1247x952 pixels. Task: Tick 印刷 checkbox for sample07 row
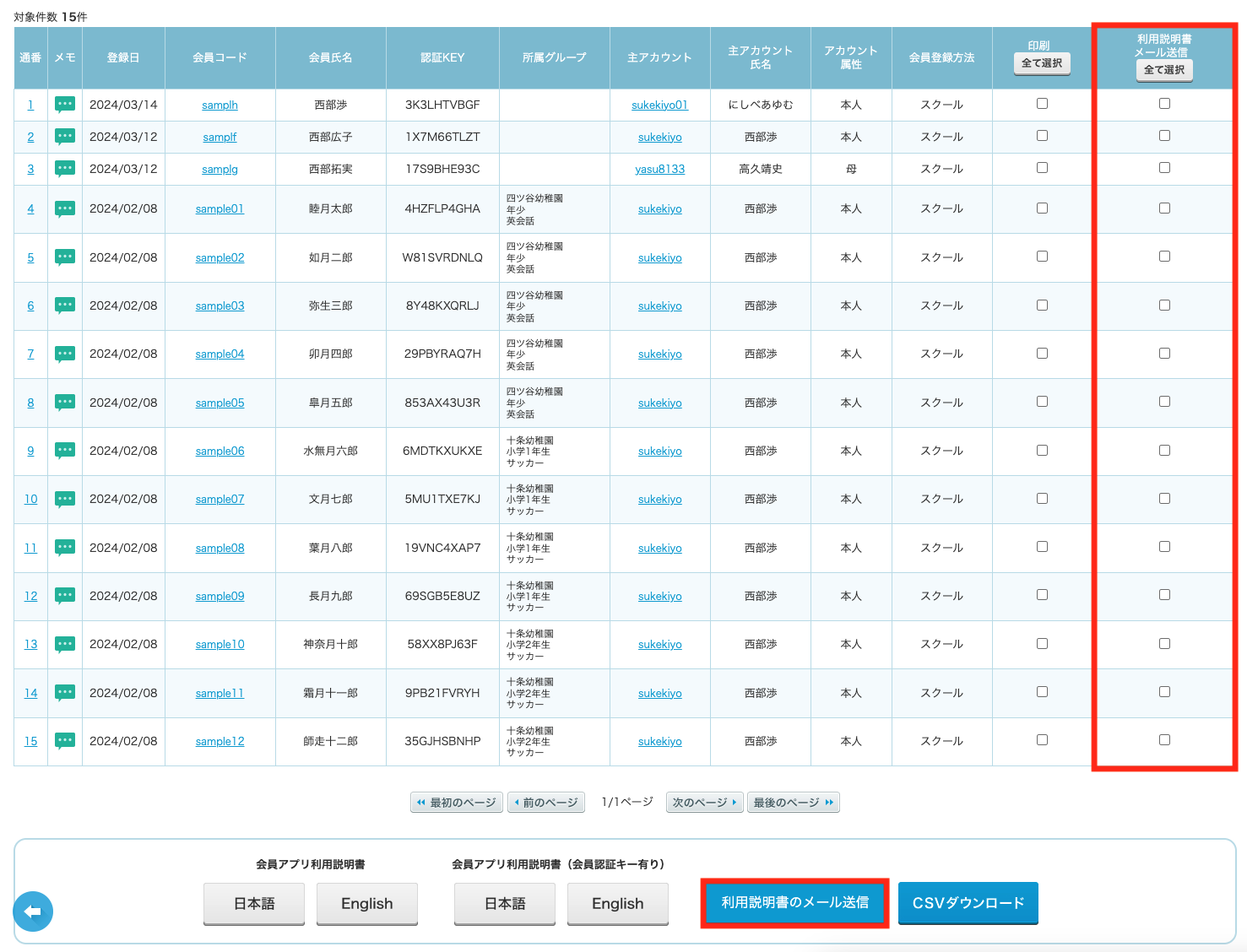(1042, 498)
